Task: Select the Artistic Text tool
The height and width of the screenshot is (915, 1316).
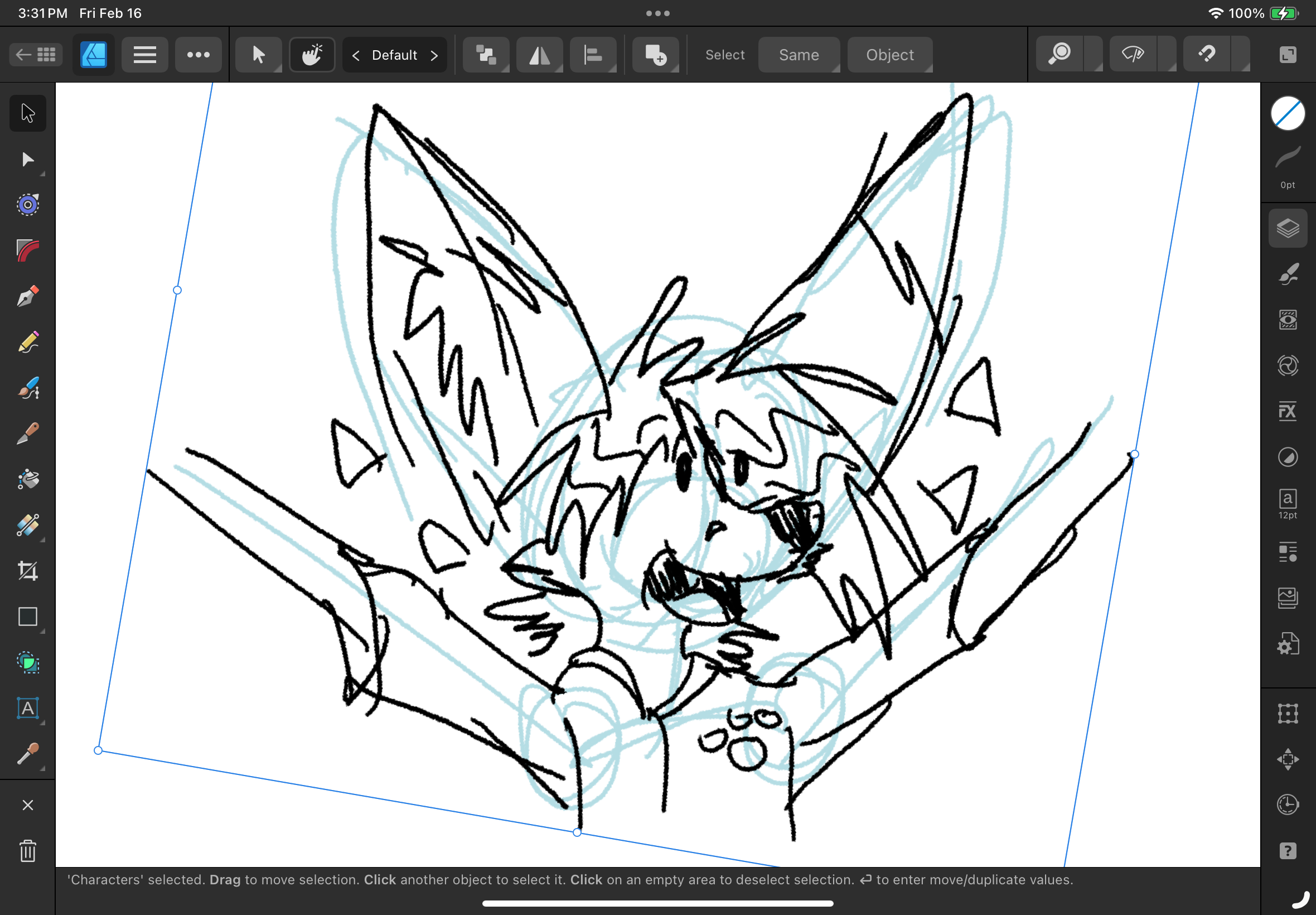Action: 27,709
